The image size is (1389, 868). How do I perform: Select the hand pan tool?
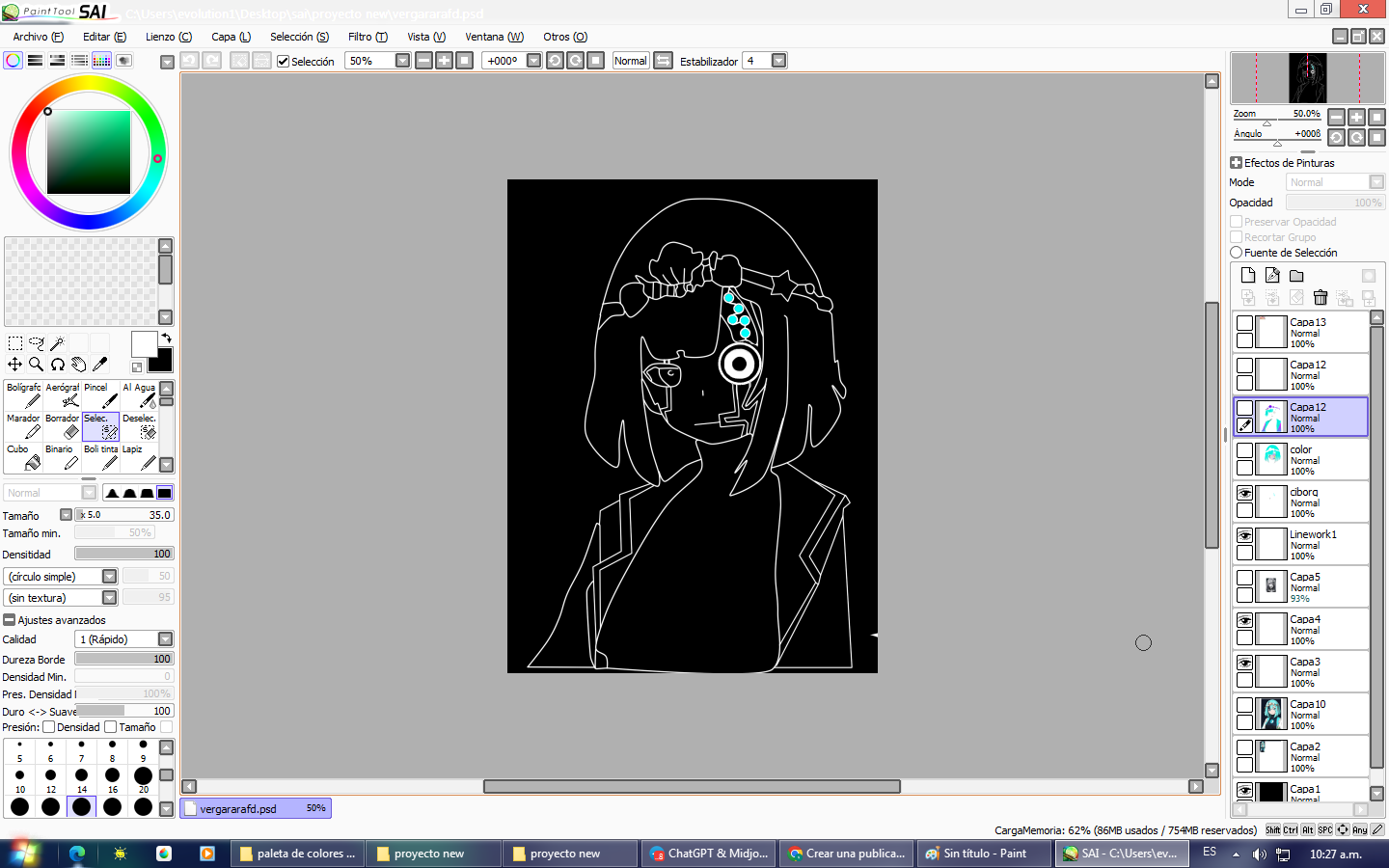(x=79, y=365)
